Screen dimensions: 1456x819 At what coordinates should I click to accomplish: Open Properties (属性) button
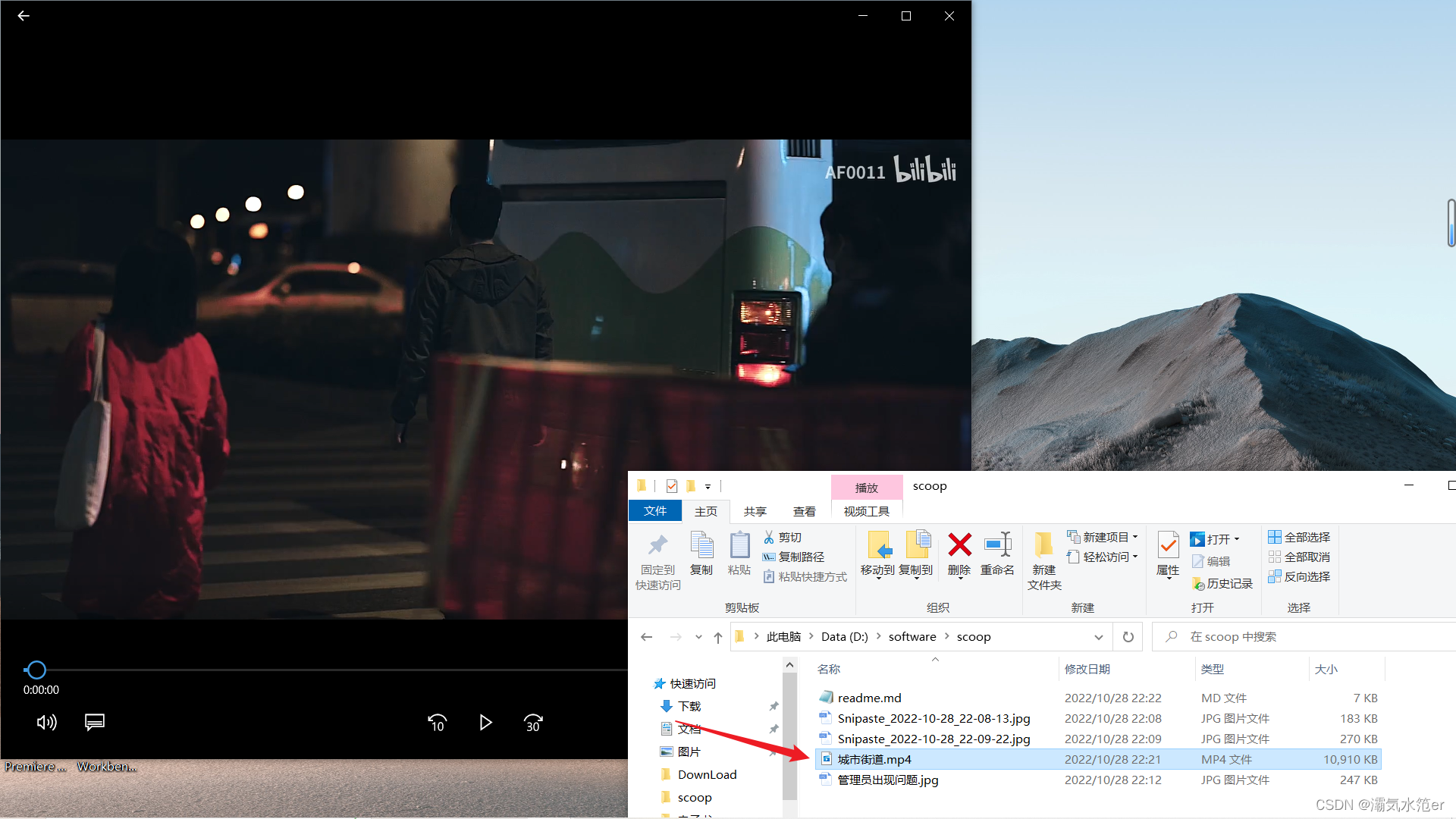(1168, 554)
